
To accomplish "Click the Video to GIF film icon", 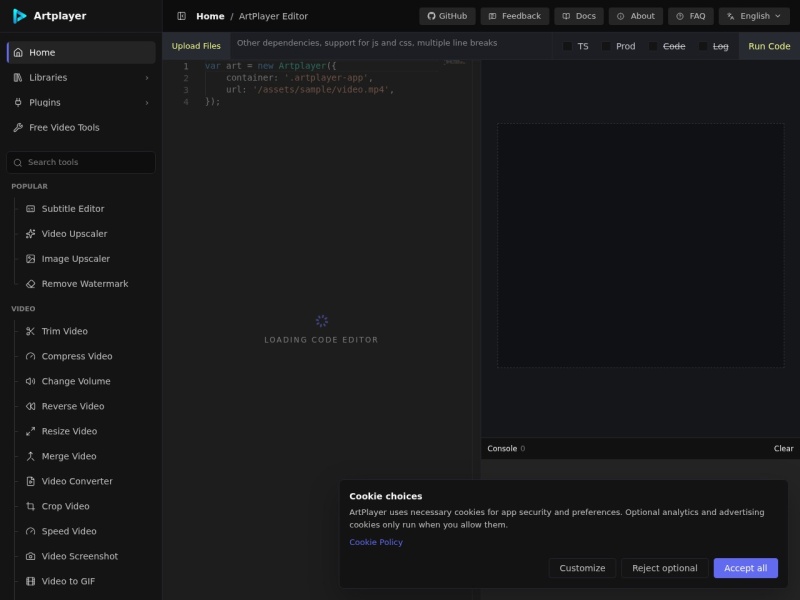I will coord(31,581).
